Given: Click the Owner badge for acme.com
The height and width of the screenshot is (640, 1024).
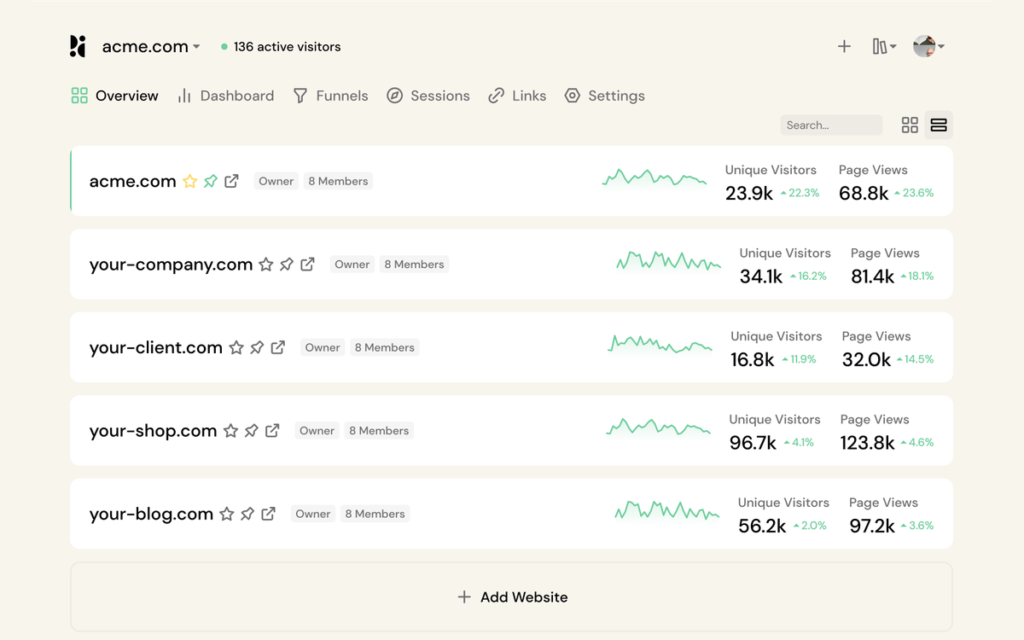Looking at the screenshot, I should click(276, 181).
